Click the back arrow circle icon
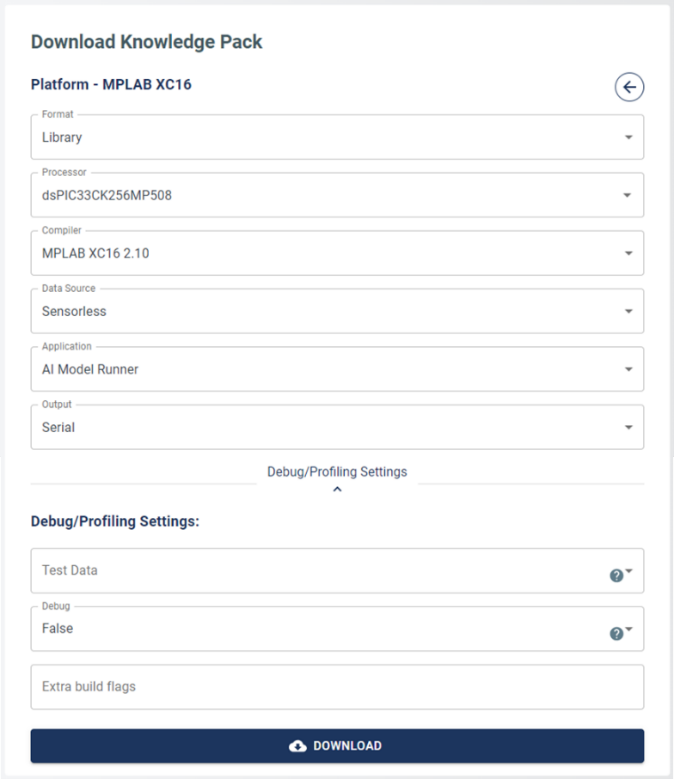This screenshot has width=674, height=779. point(629,88)
